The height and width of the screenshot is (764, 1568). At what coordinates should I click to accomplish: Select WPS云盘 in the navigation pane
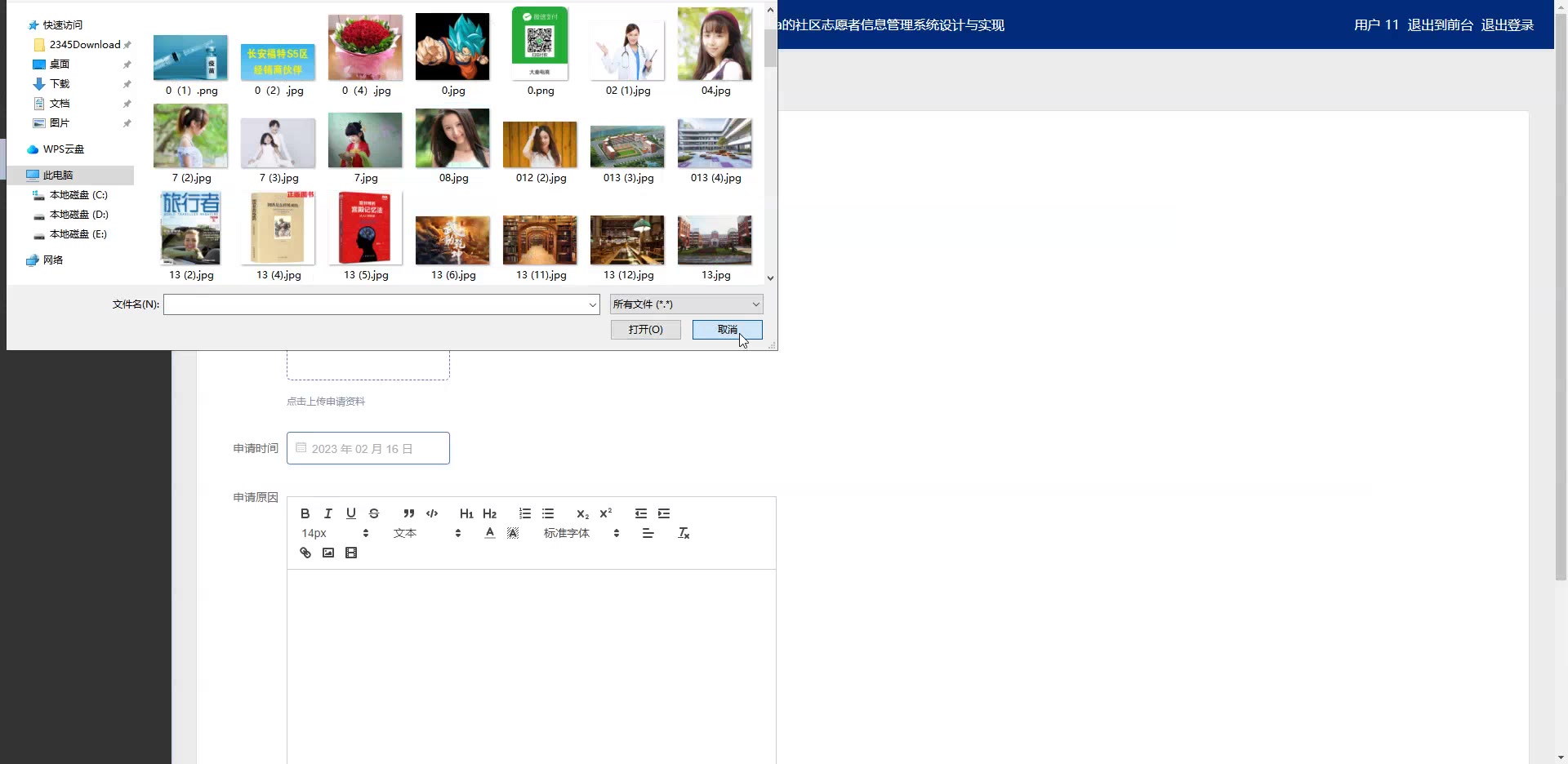tap(63, 149)
